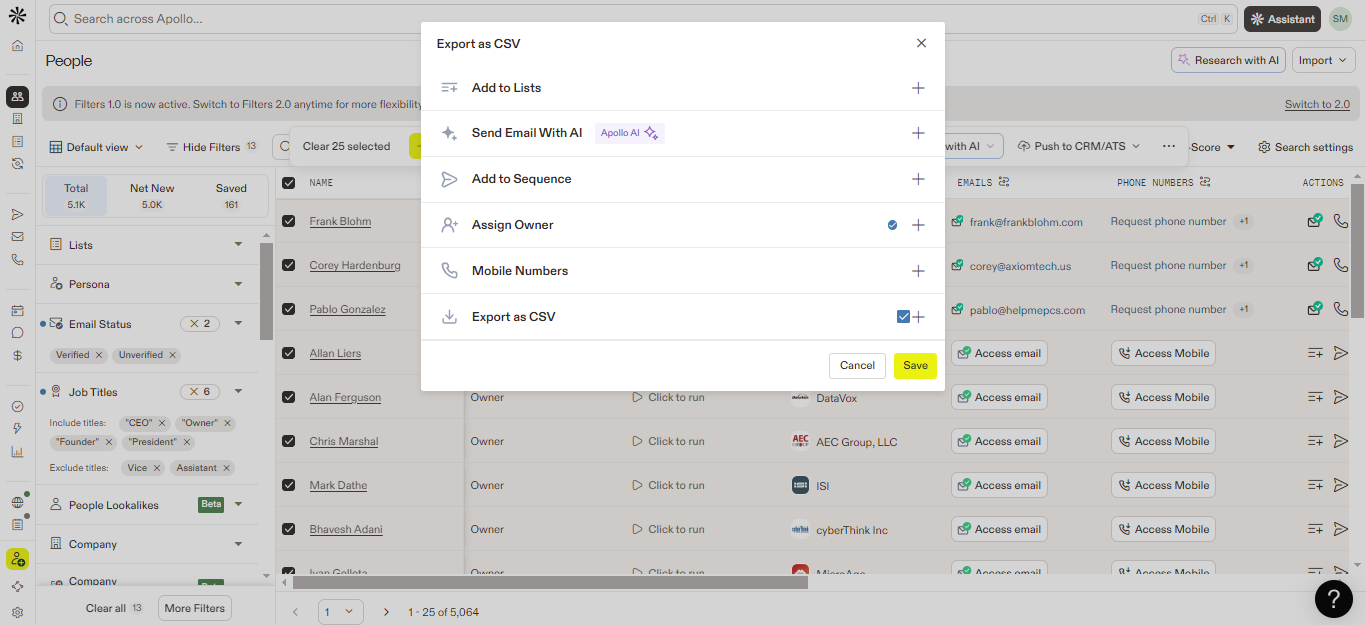1366x625 pixels.
Task: Expand the Persona filter section
Action: [238, 284]
